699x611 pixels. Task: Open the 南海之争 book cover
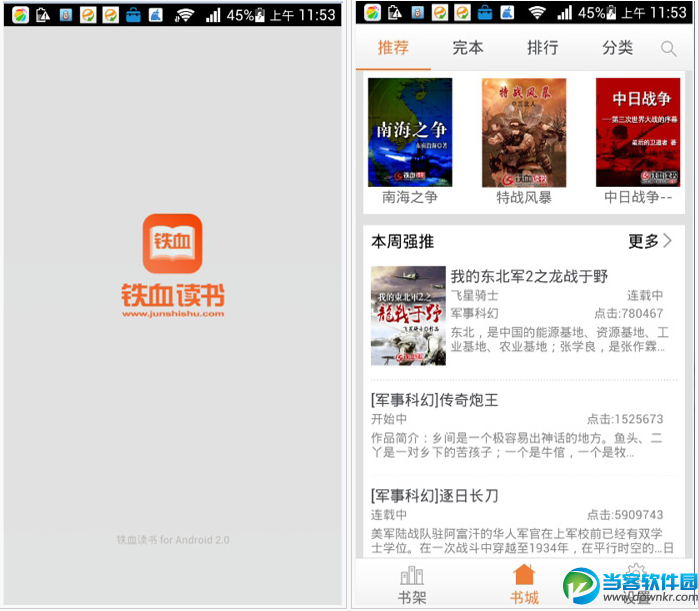410,132
